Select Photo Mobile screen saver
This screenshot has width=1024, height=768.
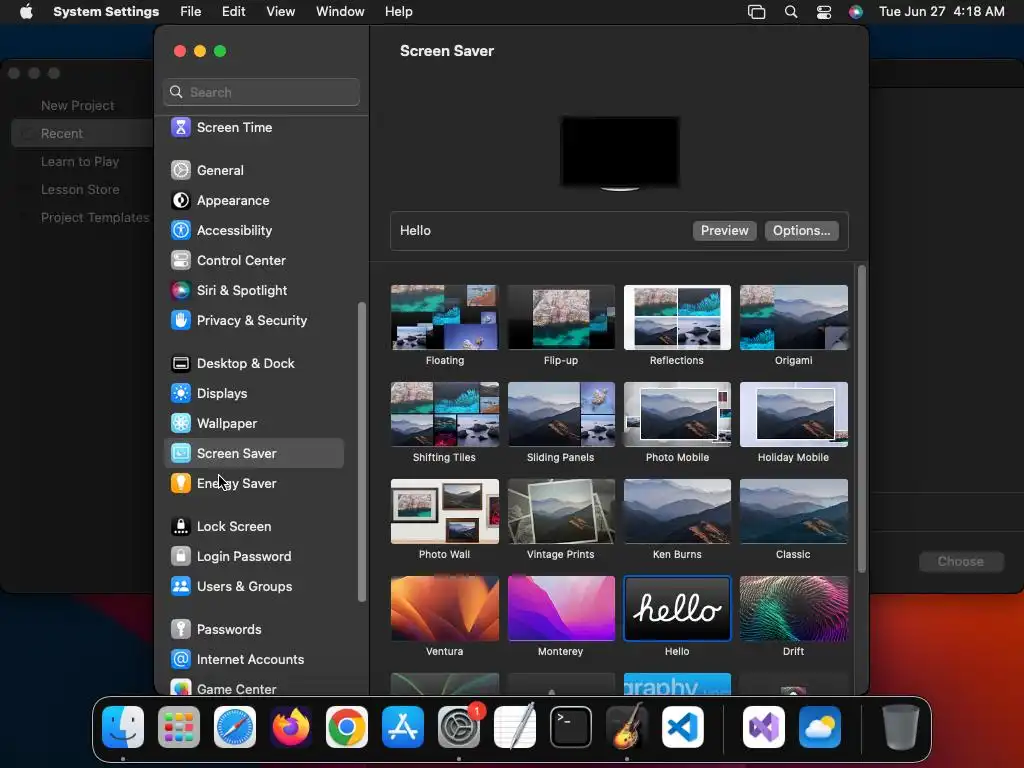click(677, 415)
